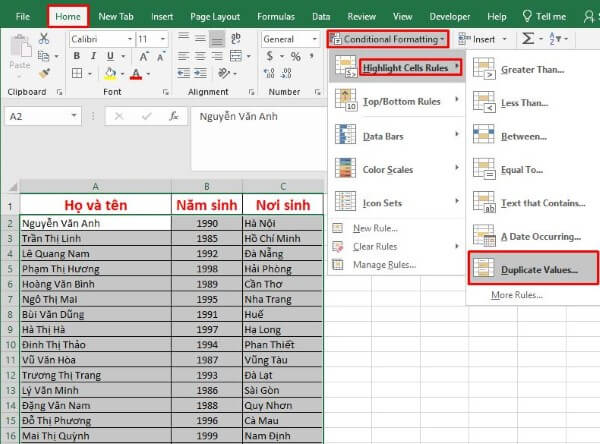This screenshot has height=444, width=600.
Task: Open the Borders dropdown arrow
Action: point(90,73)
